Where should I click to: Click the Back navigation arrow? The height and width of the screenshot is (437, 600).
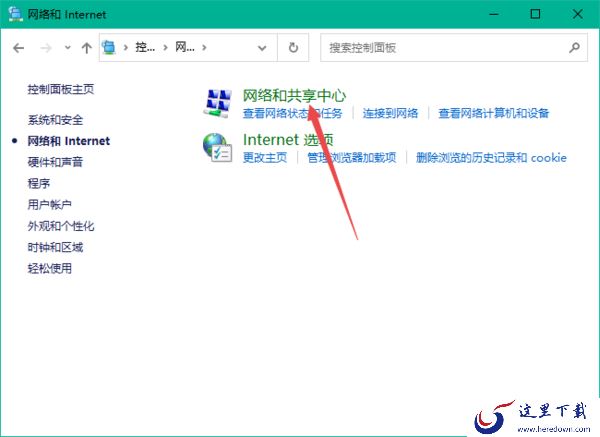18,48
